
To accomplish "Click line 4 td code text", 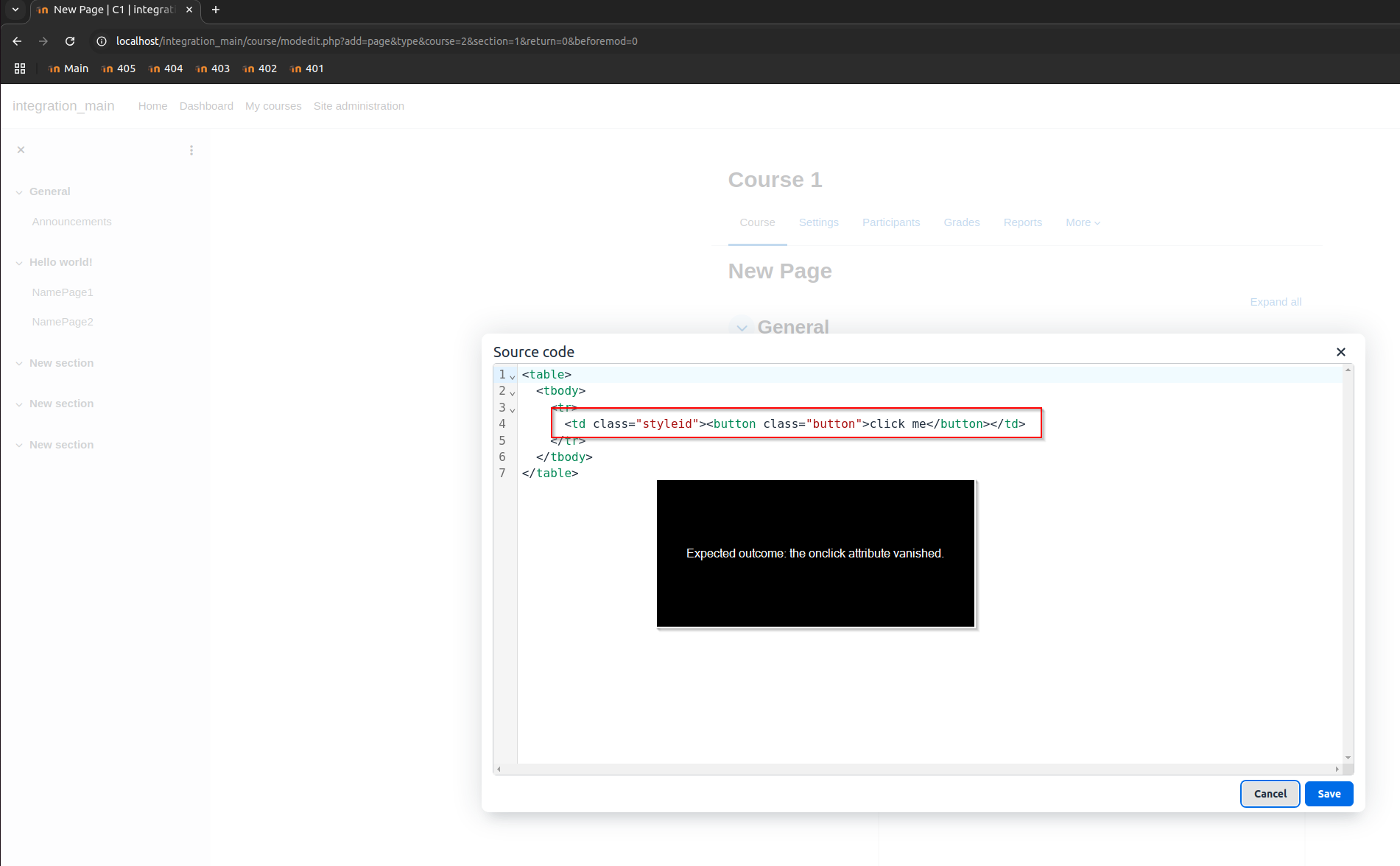I will coord(795,423).
